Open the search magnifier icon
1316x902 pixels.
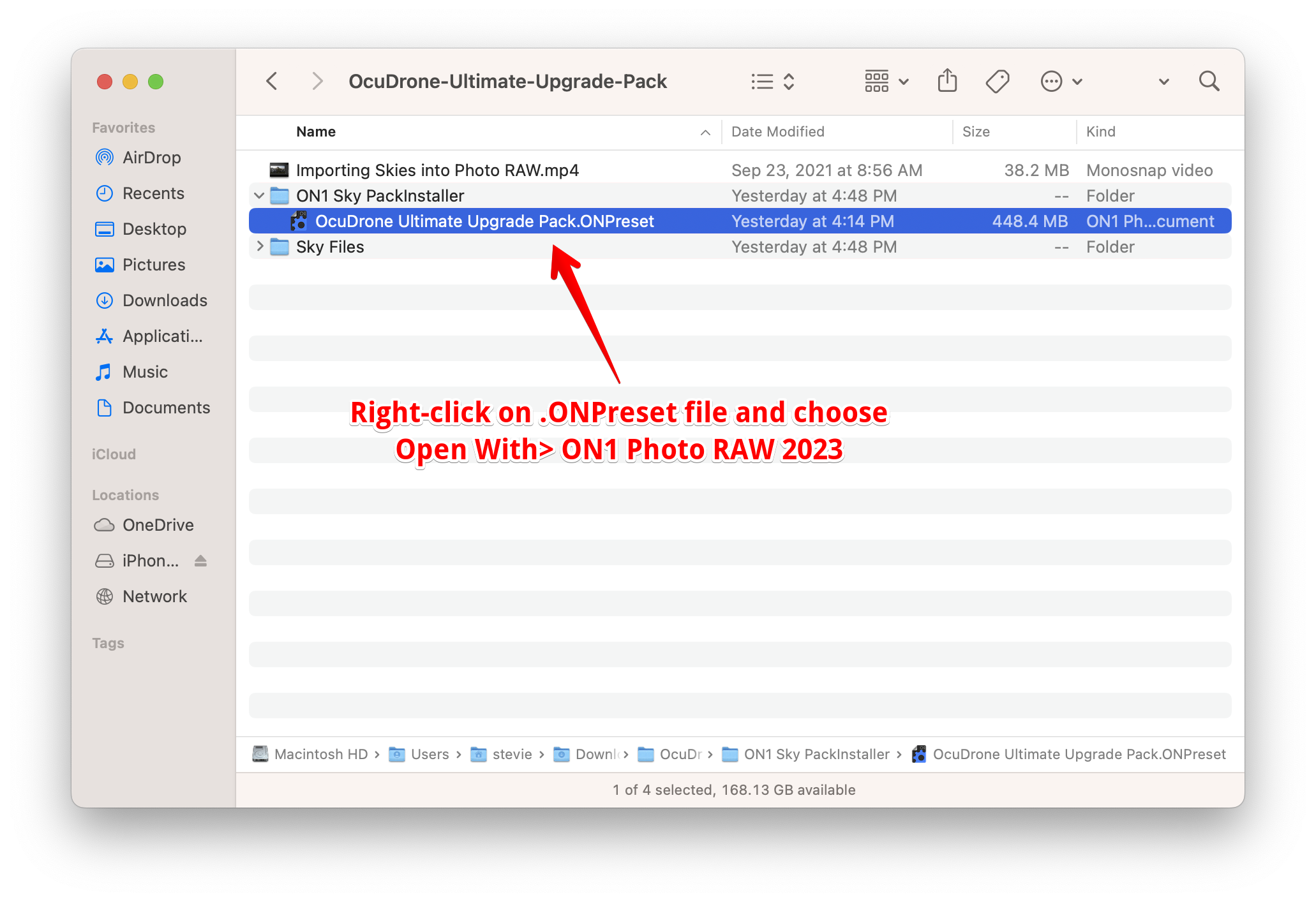1209,81
